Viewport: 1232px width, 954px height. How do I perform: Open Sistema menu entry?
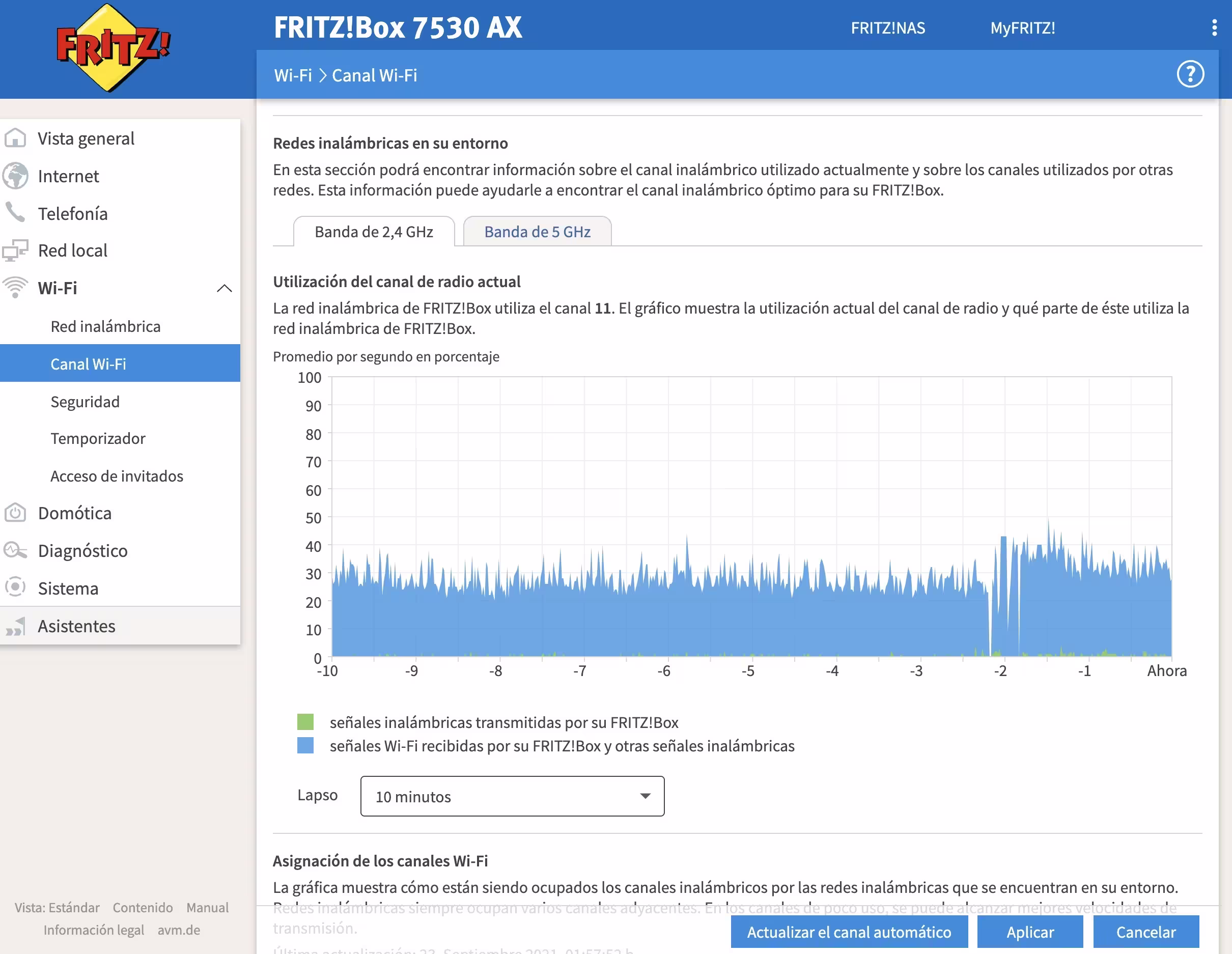120,588
